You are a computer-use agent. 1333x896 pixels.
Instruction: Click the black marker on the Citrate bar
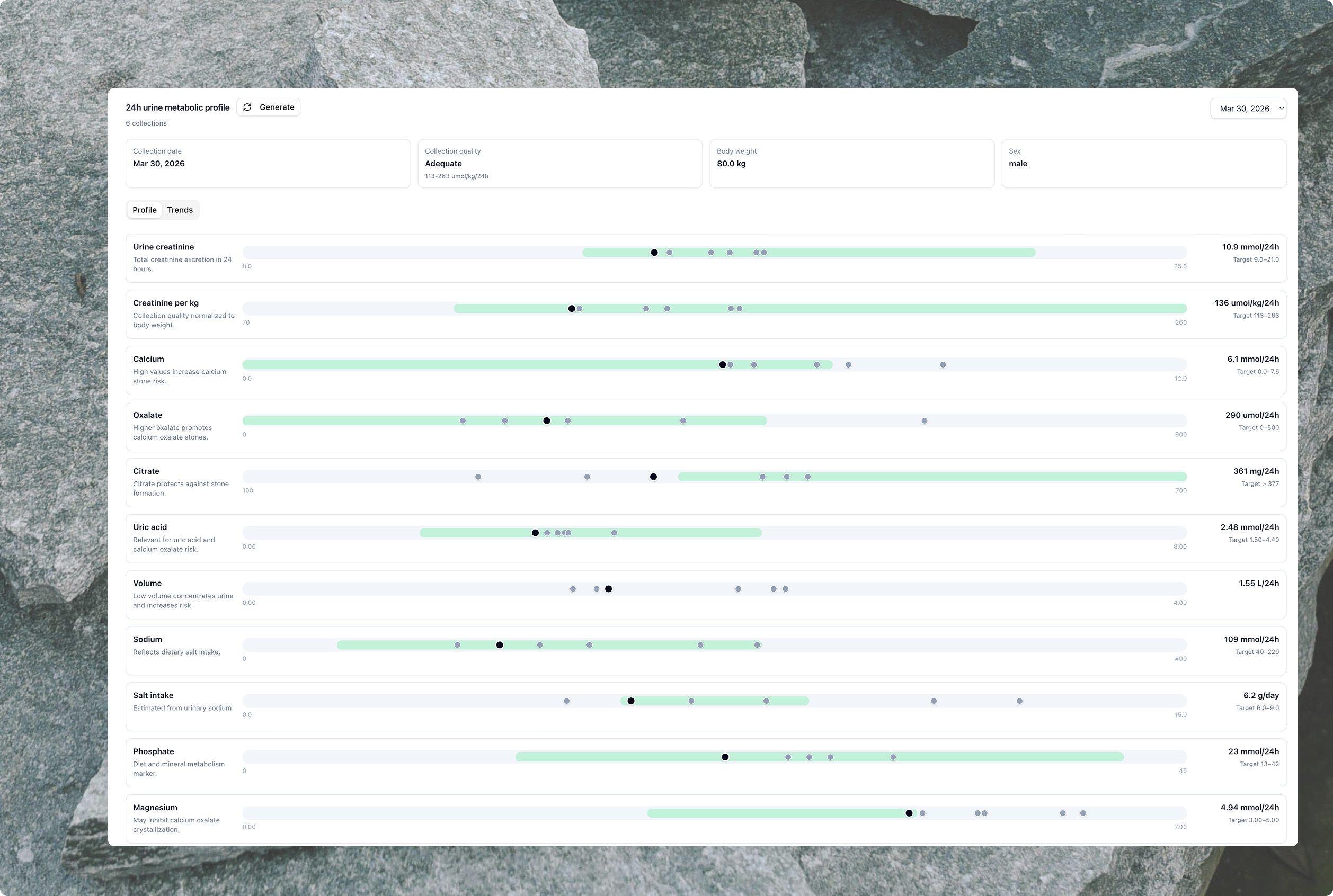[x=653, y=477]
